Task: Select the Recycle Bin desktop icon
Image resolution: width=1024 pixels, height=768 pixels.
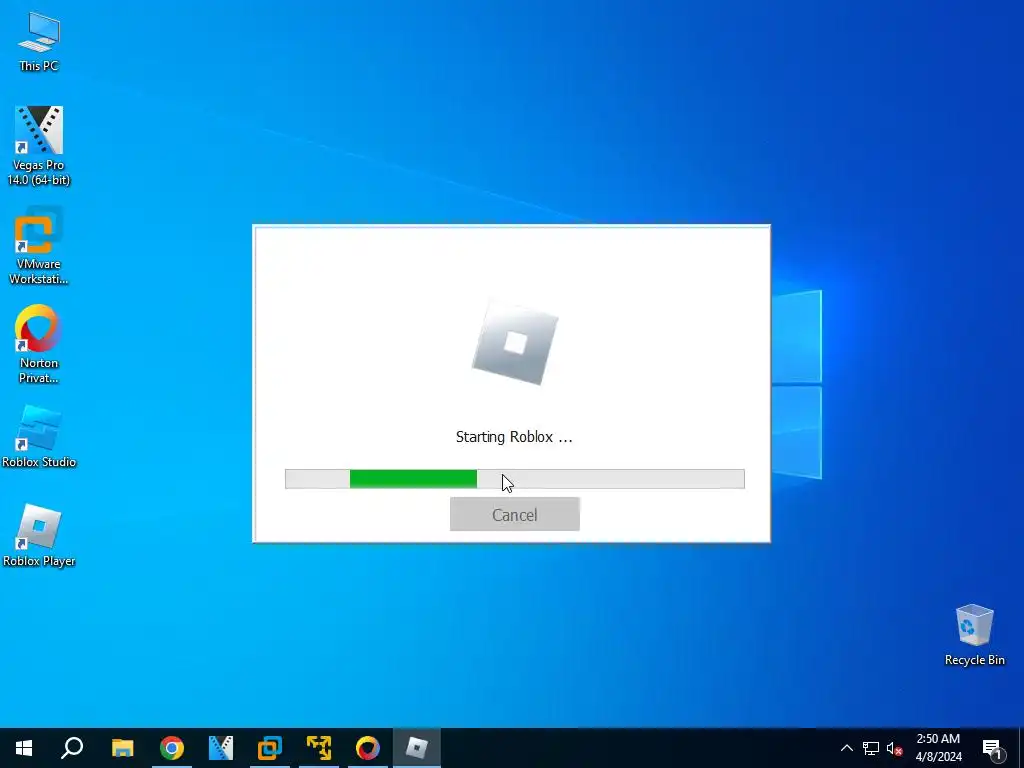Action: click(x=974, y=635)
